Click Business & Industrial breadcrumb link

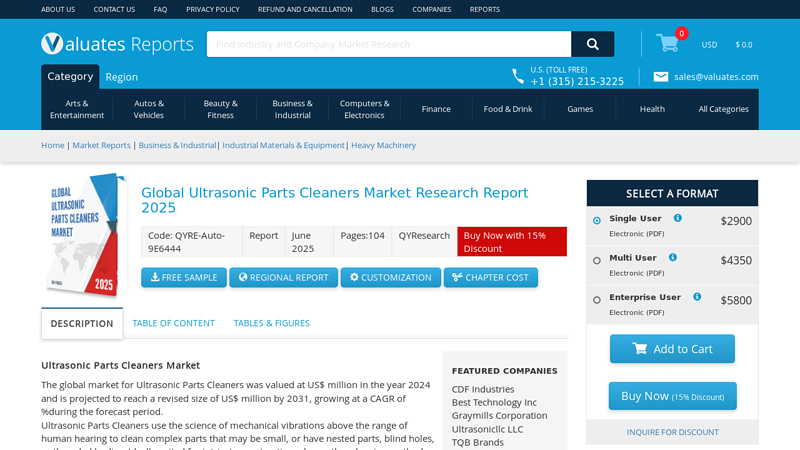pos(178,145)
